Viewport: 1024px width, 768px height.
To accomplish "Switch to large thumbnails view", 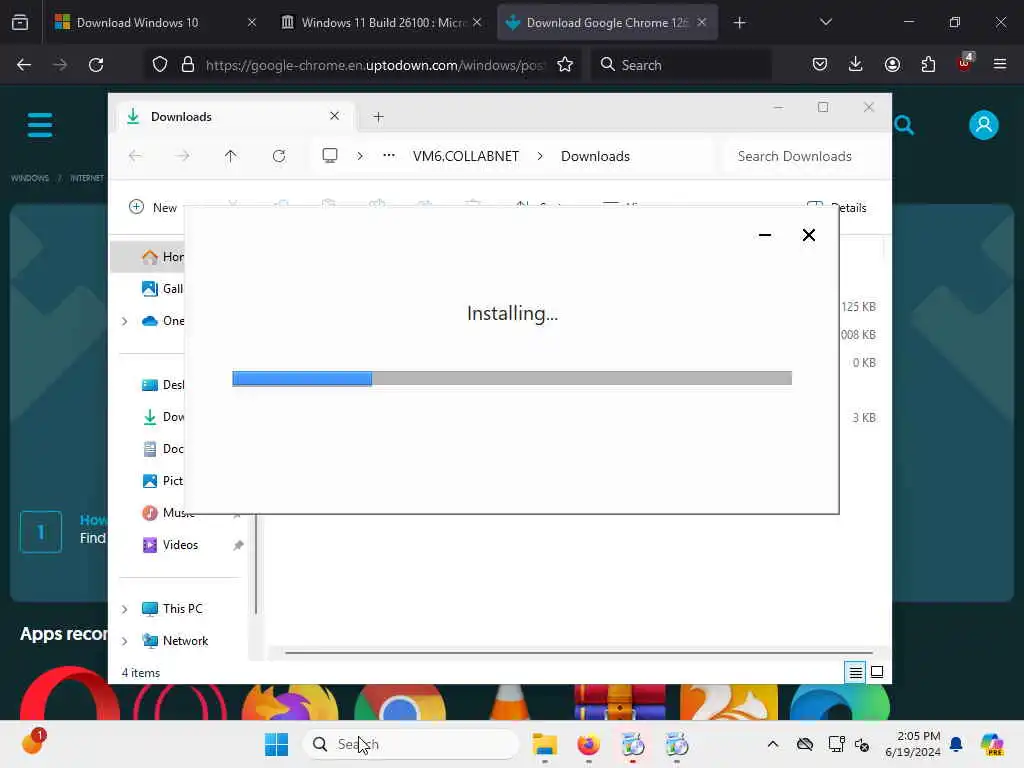I will coord(877,672).
